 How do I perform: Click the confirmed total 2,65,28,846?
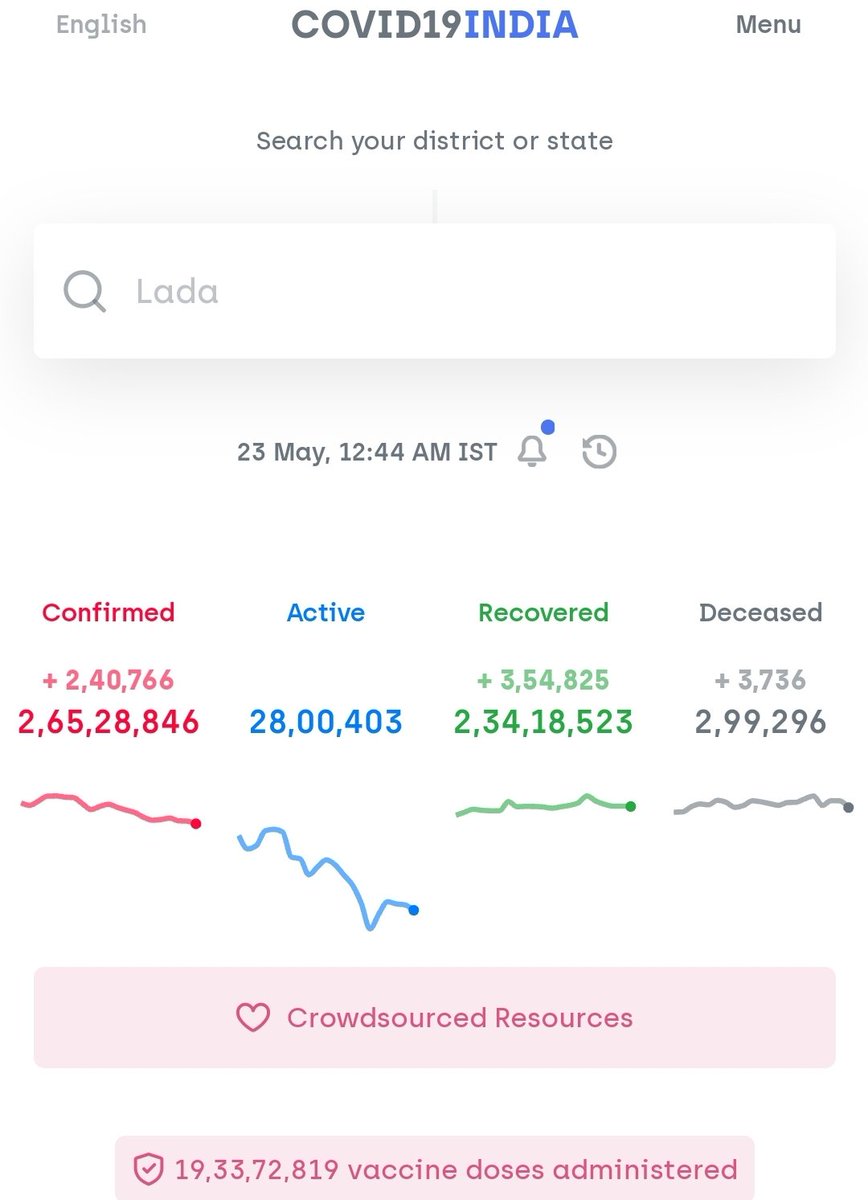pos(109,722)
